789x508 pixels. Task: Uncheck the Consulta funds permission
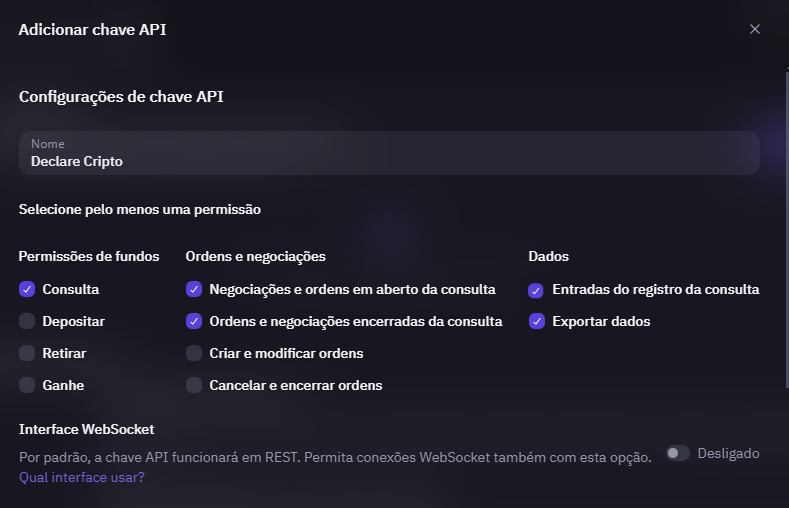27,289
